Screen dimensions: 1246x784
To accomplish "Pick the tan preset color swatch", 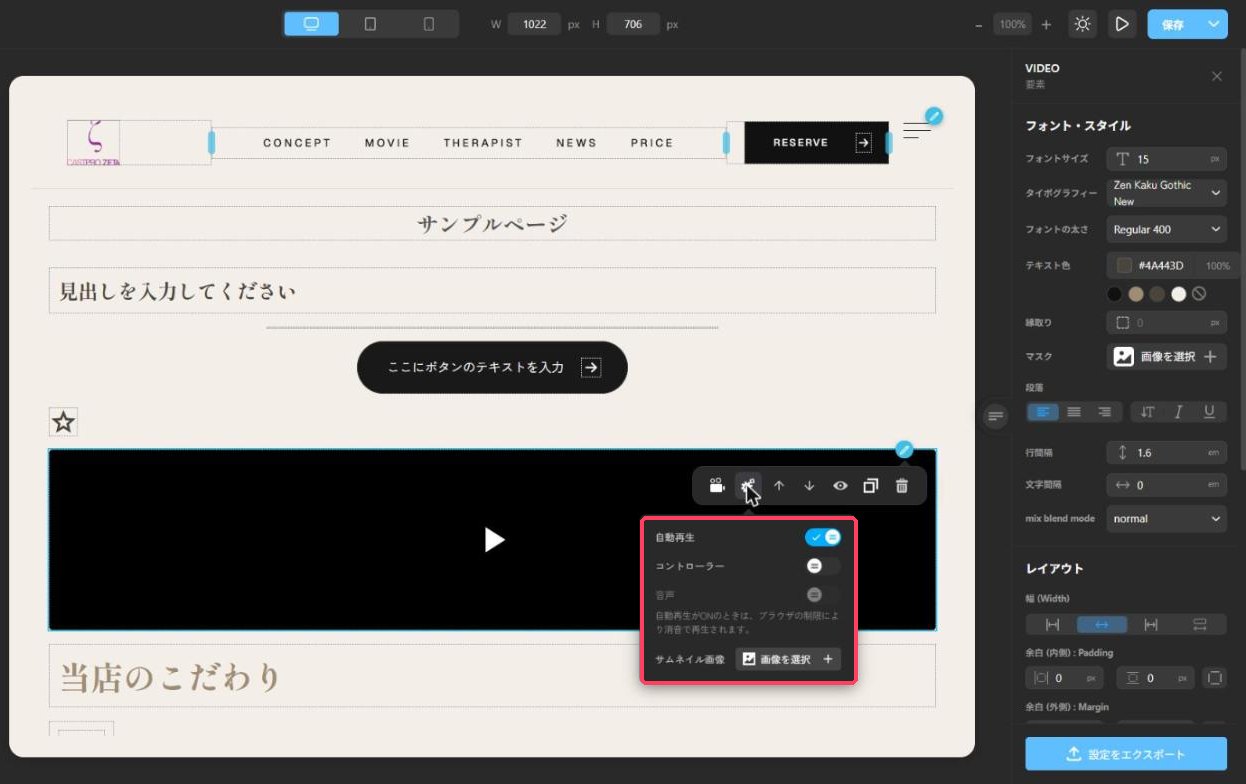I will coord(1136,294).
